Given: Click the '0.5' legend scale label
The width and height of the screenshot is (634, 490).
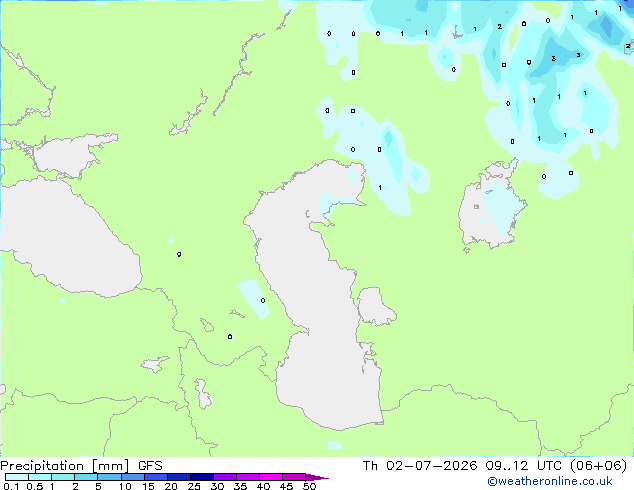Looking at the screenshot, I should (34, 486).
